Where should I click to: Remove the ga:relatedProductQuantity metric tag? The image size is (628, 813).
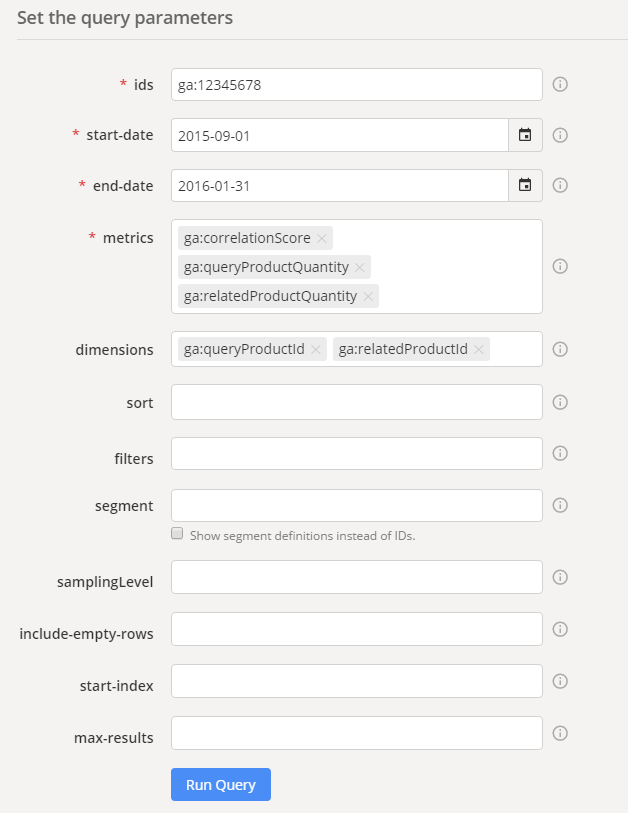click(368, 297)
